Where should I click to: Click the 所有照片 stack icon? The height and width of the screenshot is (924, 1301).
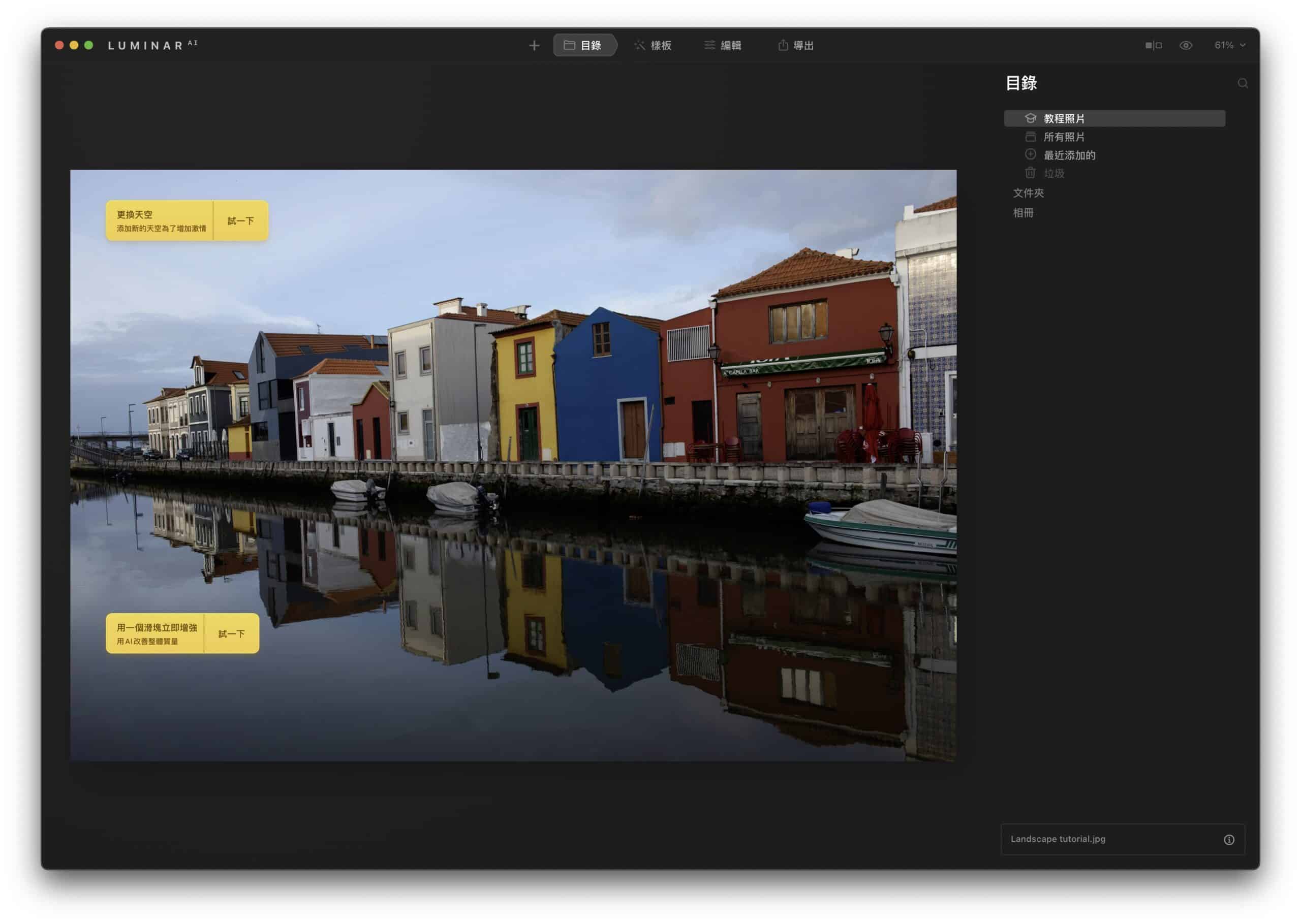1030,137
